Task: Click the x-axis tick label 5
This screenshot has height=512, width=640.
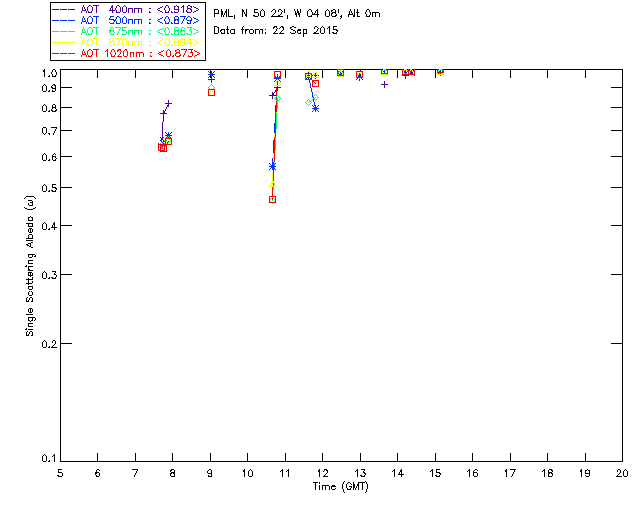Action: 60,473
